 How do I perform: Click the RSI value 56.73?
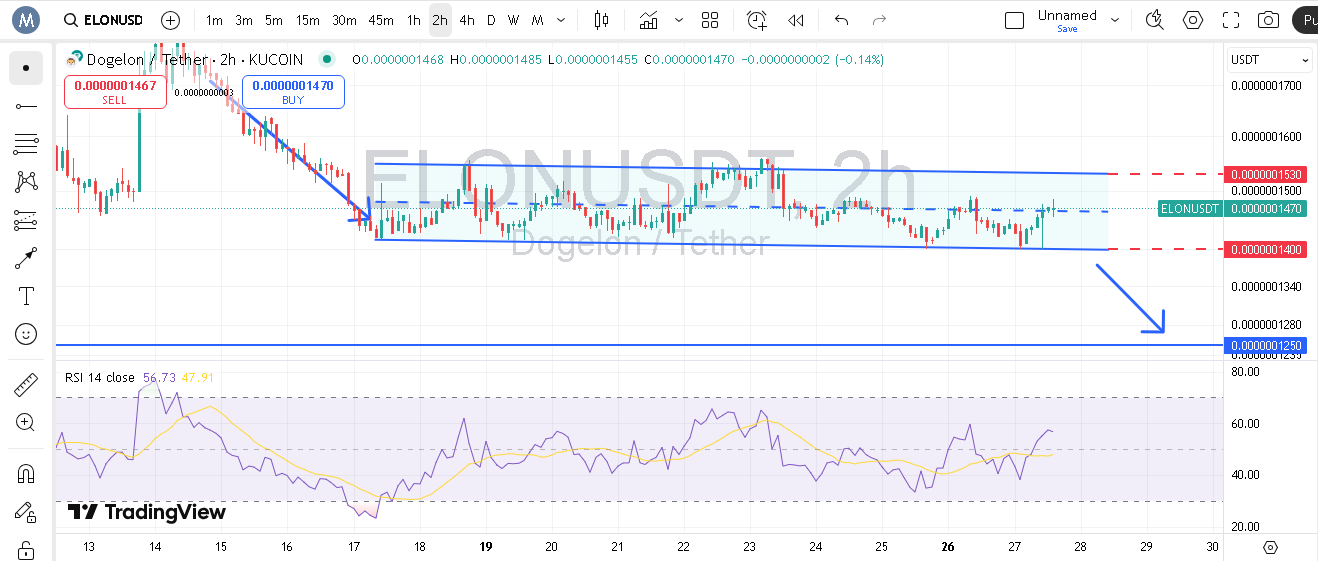click(x=159, y=377)
